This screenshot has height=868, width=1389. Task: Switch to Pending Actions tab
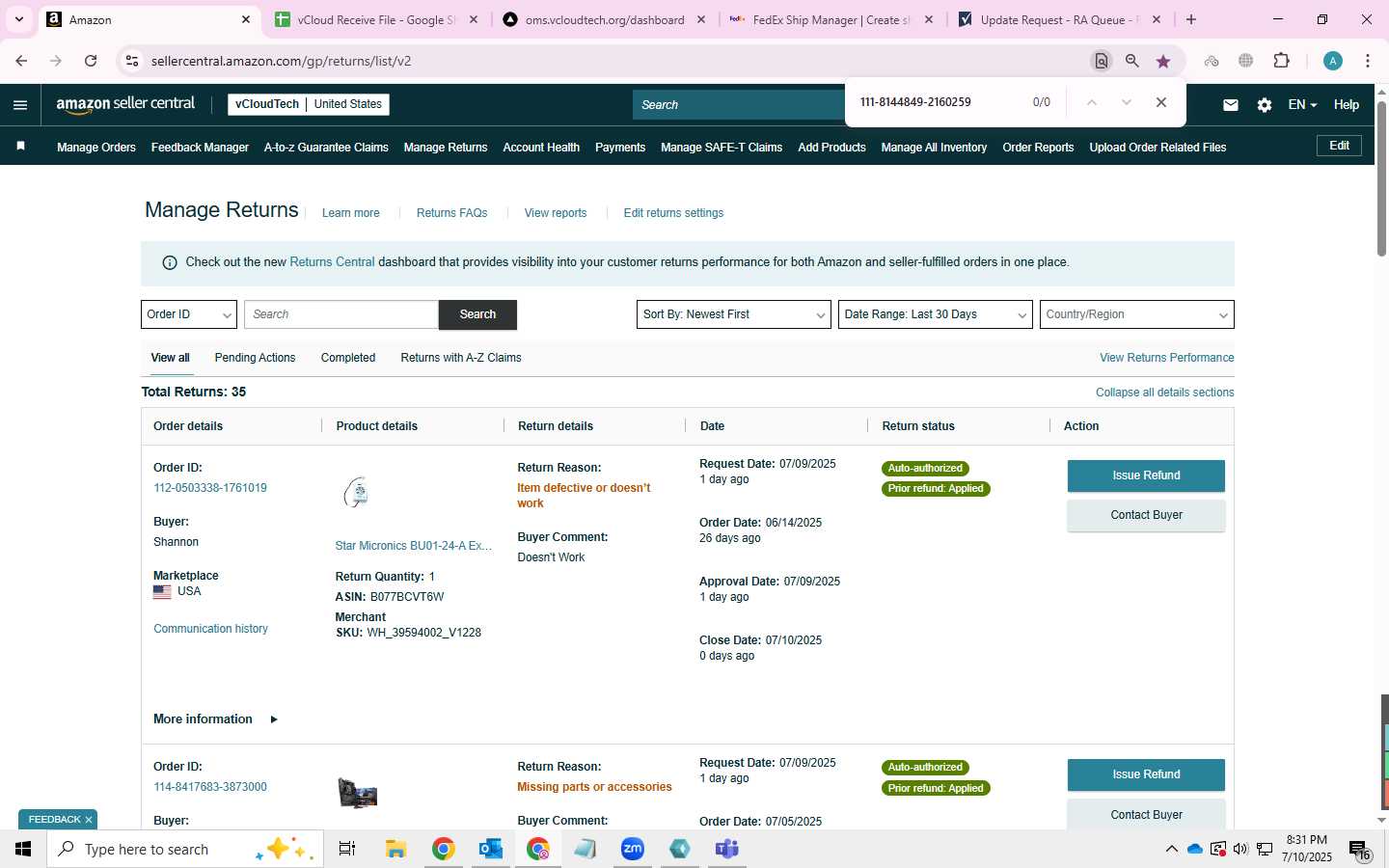tap(255, 358)
